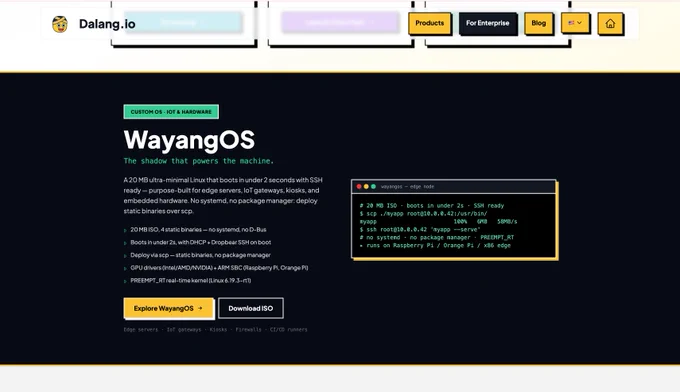Image resolution: width=680 pixels, height=392 pixels.
Task: Open the Blog page
Action: [x=539, y=23]
